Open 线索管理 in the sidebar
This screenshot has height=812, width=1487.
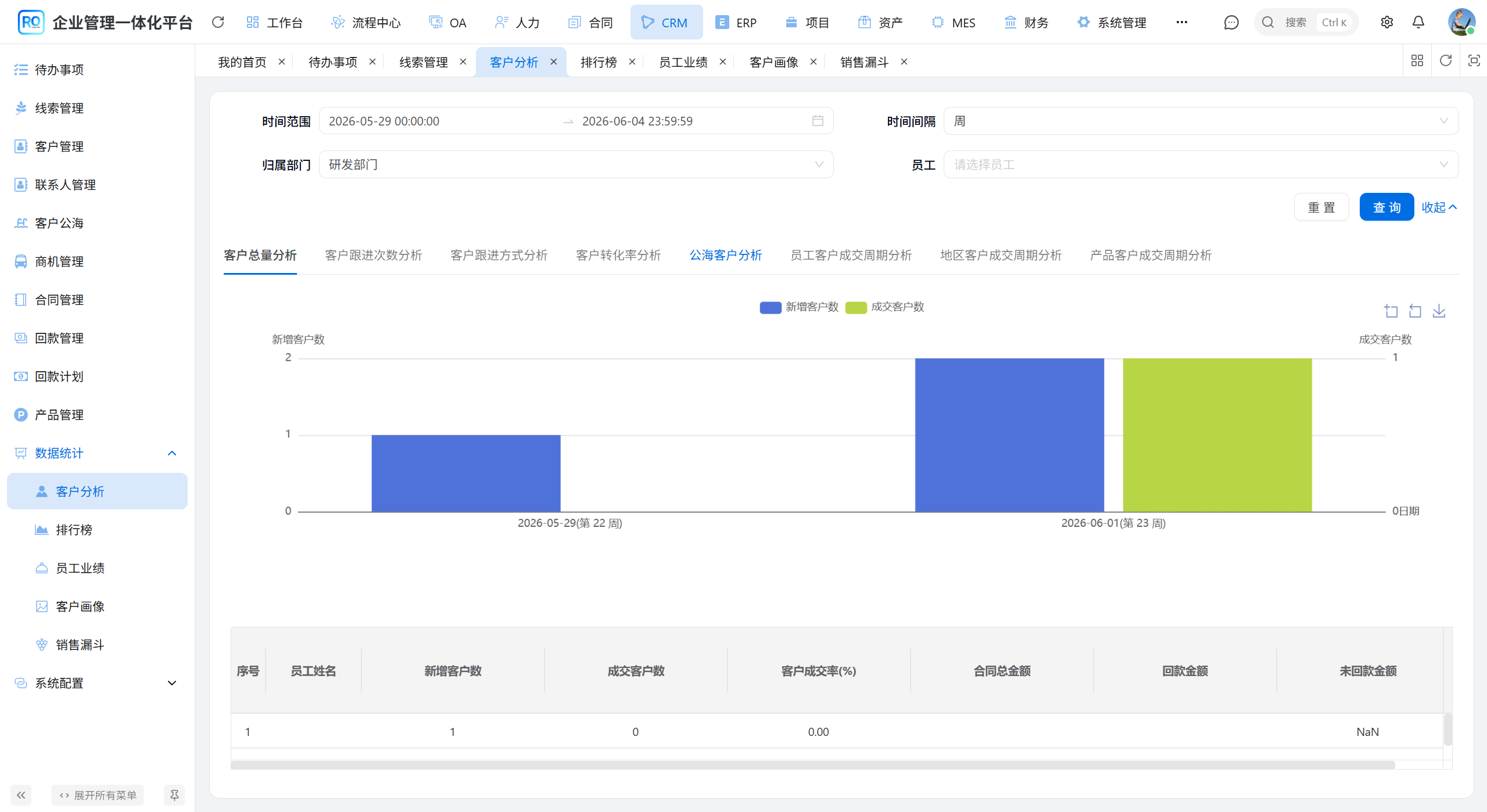97,108
